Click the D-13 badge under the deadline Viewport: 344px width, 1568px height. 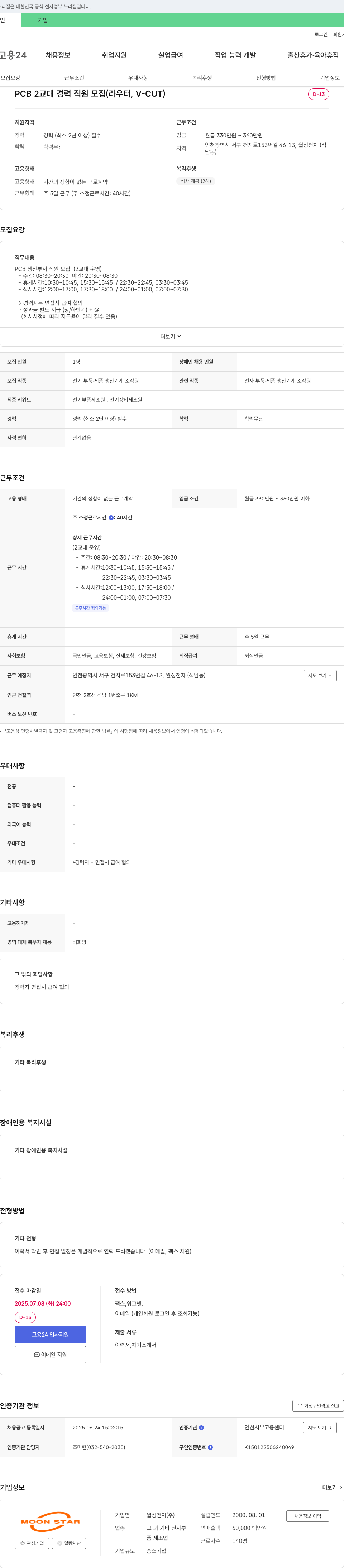coord(25,1317)
